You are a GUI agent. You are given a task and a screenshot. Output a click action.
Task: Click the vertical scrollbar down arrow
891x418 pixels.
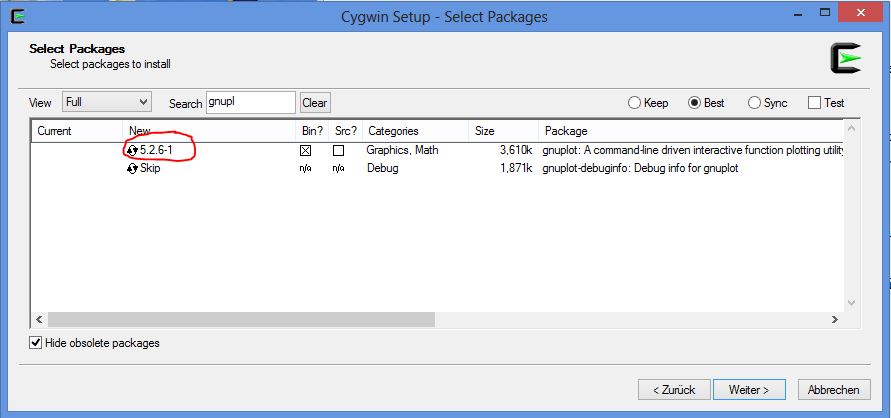click(x=851, y=303)
